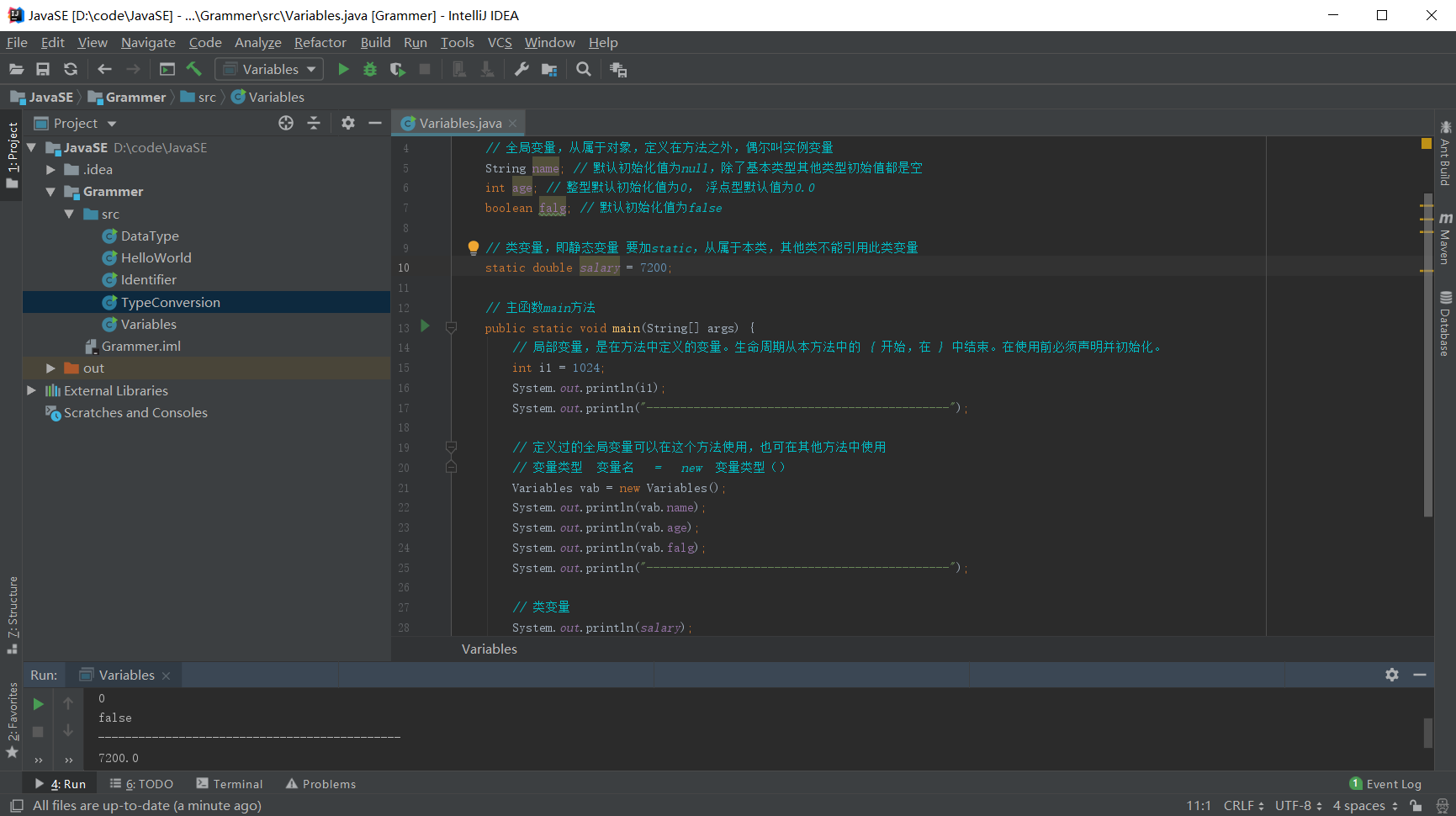The image size is (1456, 816).
Task: Collapse the Grammer module folder
Action: 50,192
